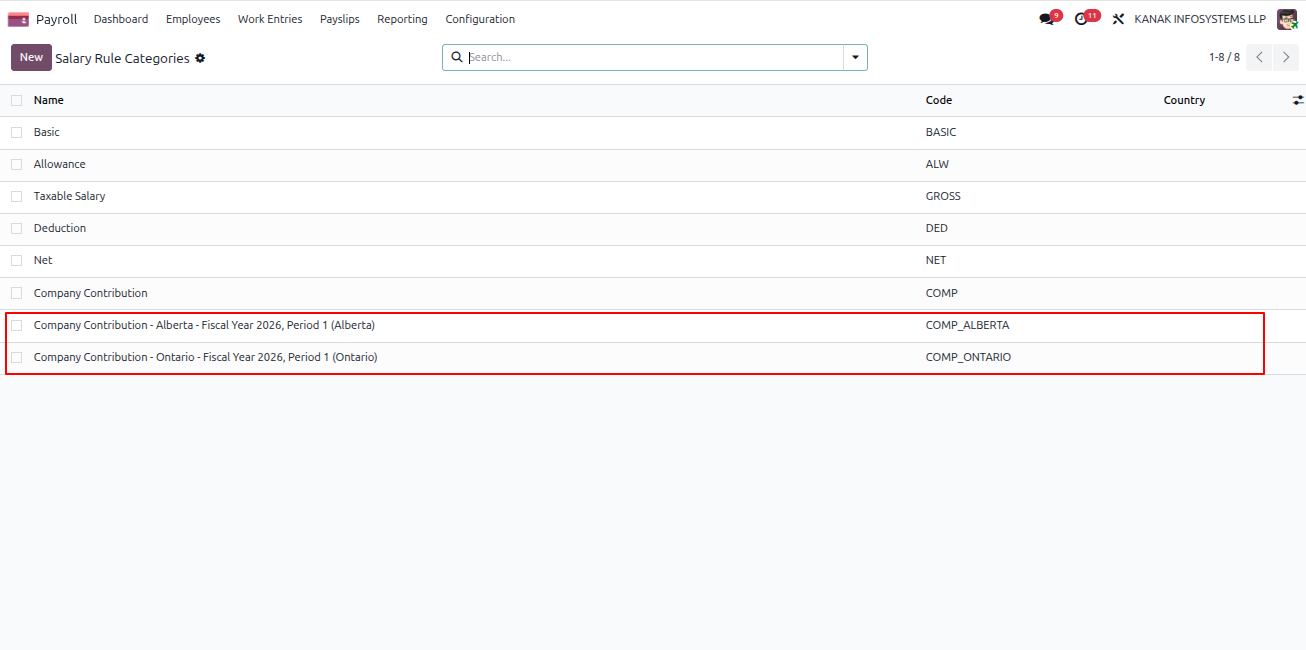Open the user avatar menu
The image size is (1306, 650).
tap(1287, 19)
